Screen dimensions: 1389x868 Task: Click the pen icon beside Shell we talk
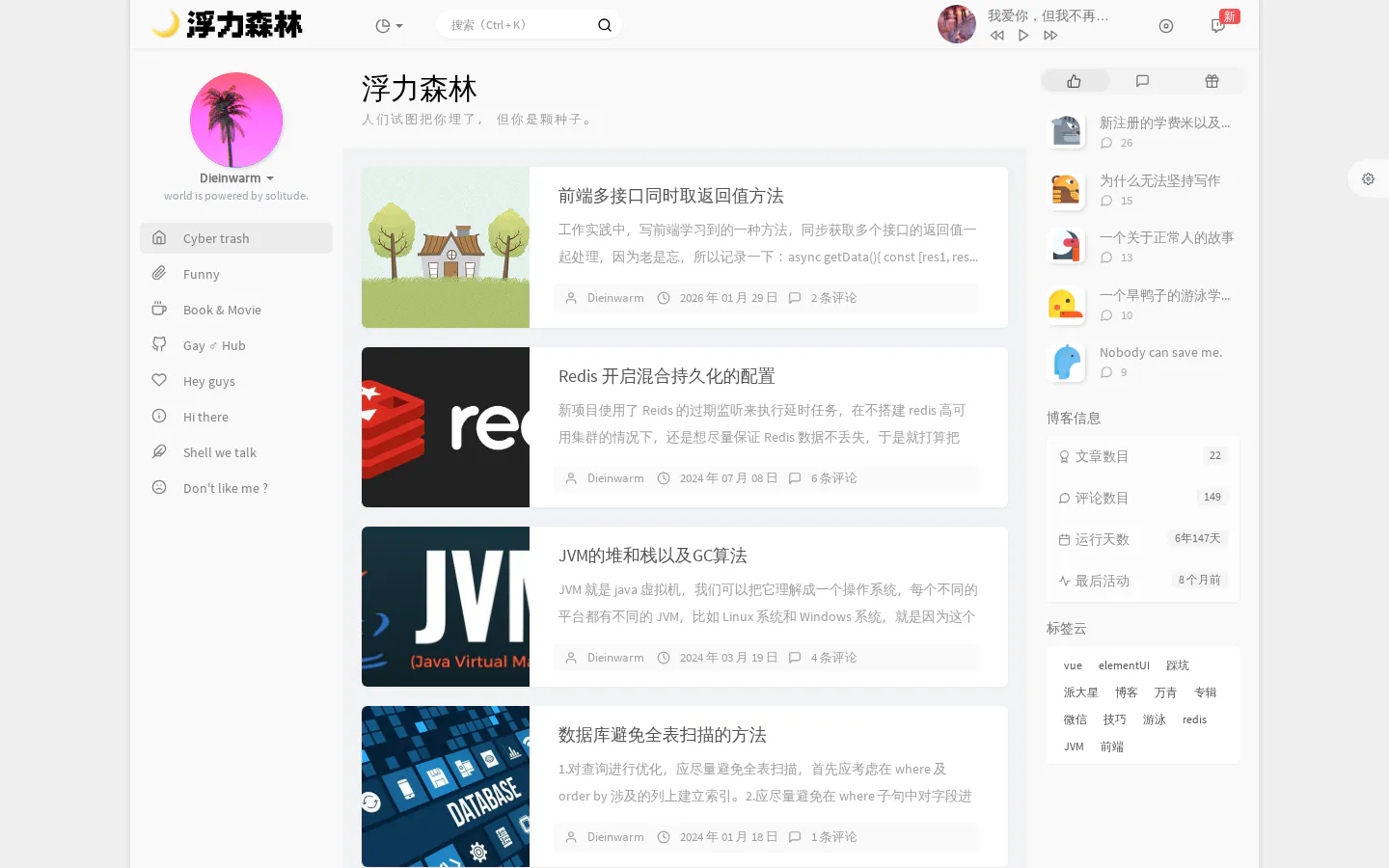click(x=159, y=452)
